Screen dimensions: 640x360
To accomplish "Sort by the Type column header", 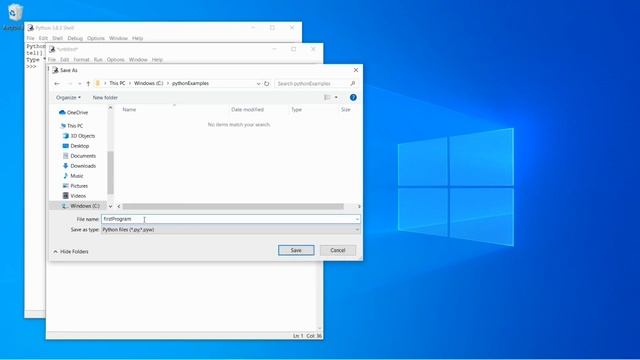I will click(x=296, y=110).
